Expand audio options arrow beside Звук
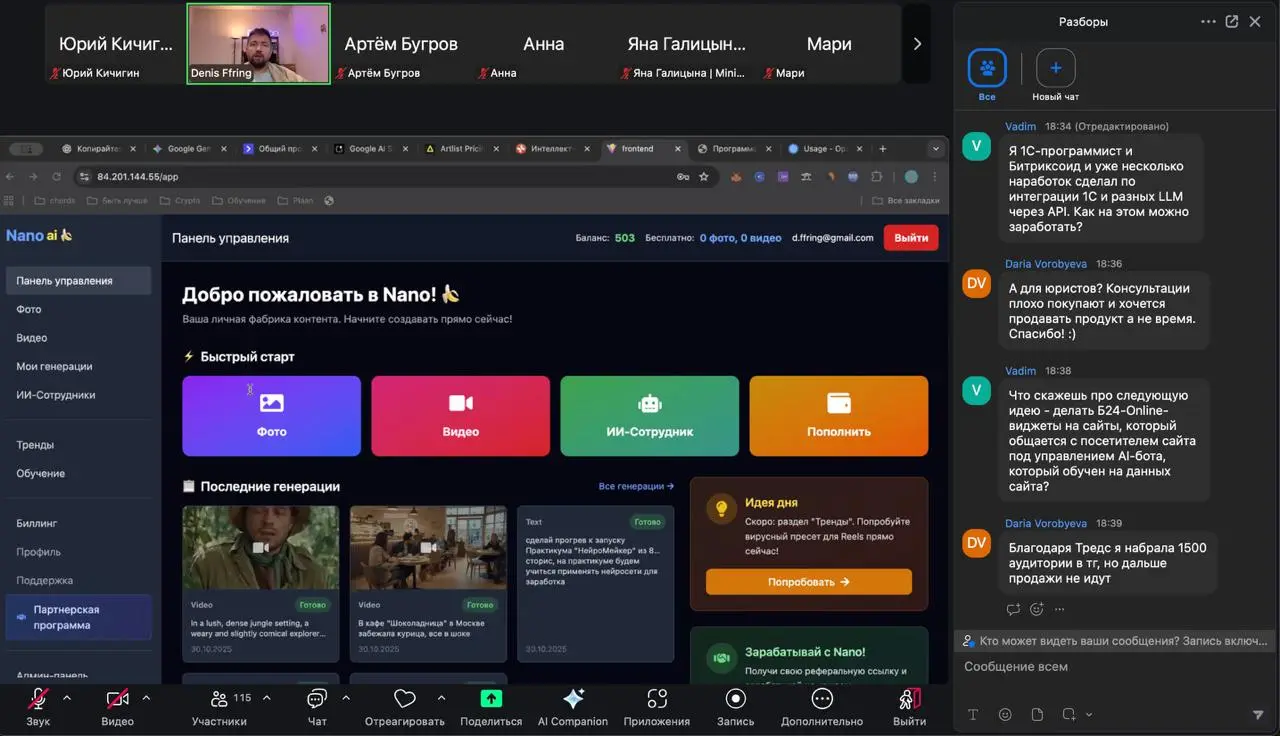Viewport: 1280px width, 736px height. tap(67, 698)
